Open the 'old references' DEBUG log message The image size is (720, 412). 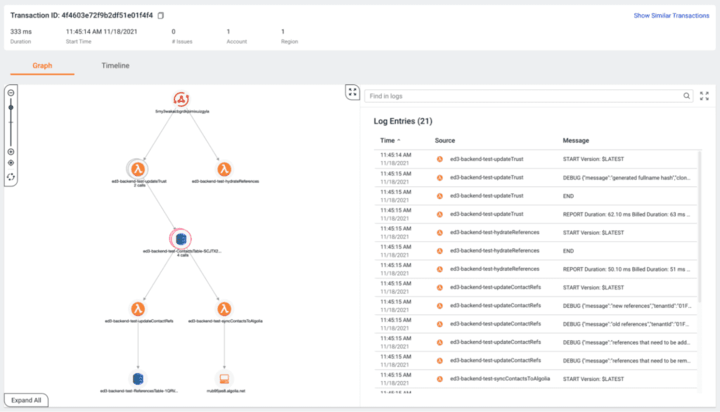(626, 324)
